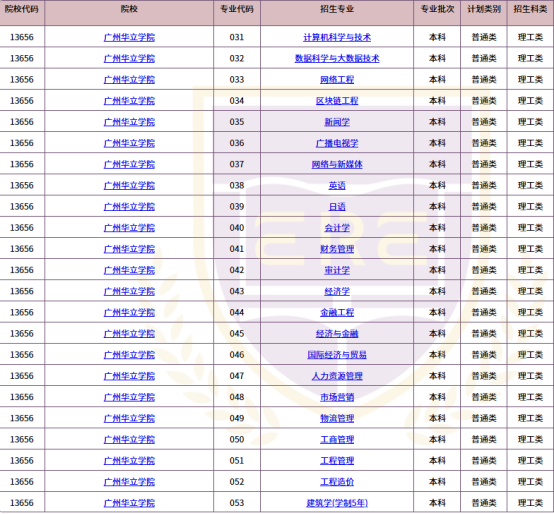Open the 工程造价 major link
Screen dimensions: 554x514
click(337, 481)
